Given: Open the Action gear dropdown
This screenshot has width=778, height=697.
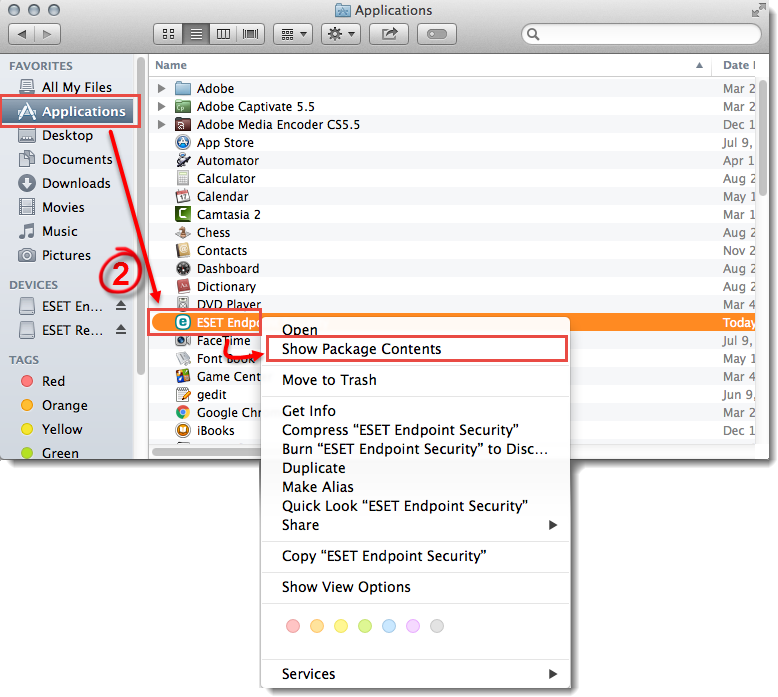Looking at the screenshot, I should tap(340, 34).
